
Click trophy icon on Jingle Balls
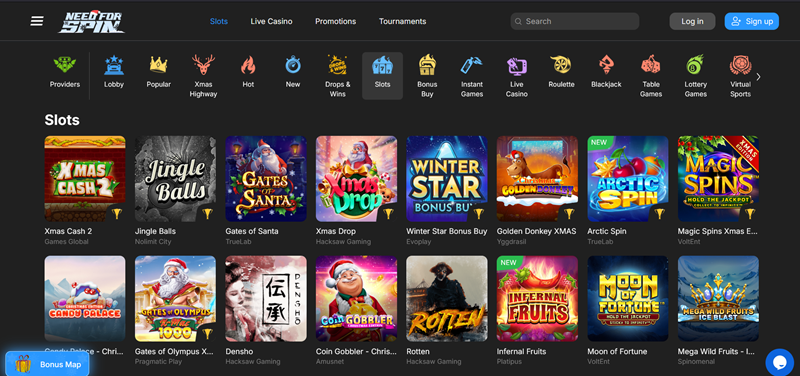click(208, 213)
